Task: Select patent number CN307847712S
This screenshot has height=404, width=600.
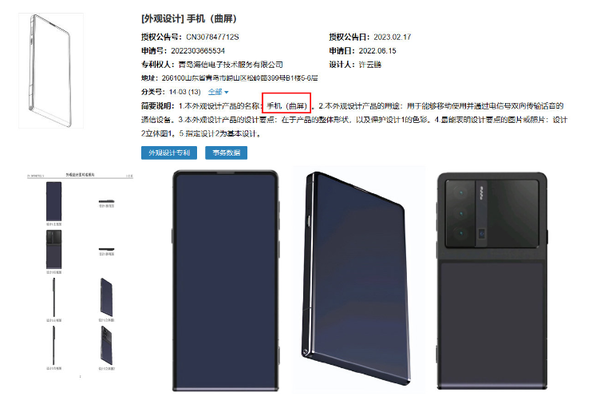Action: coord(212,37)
